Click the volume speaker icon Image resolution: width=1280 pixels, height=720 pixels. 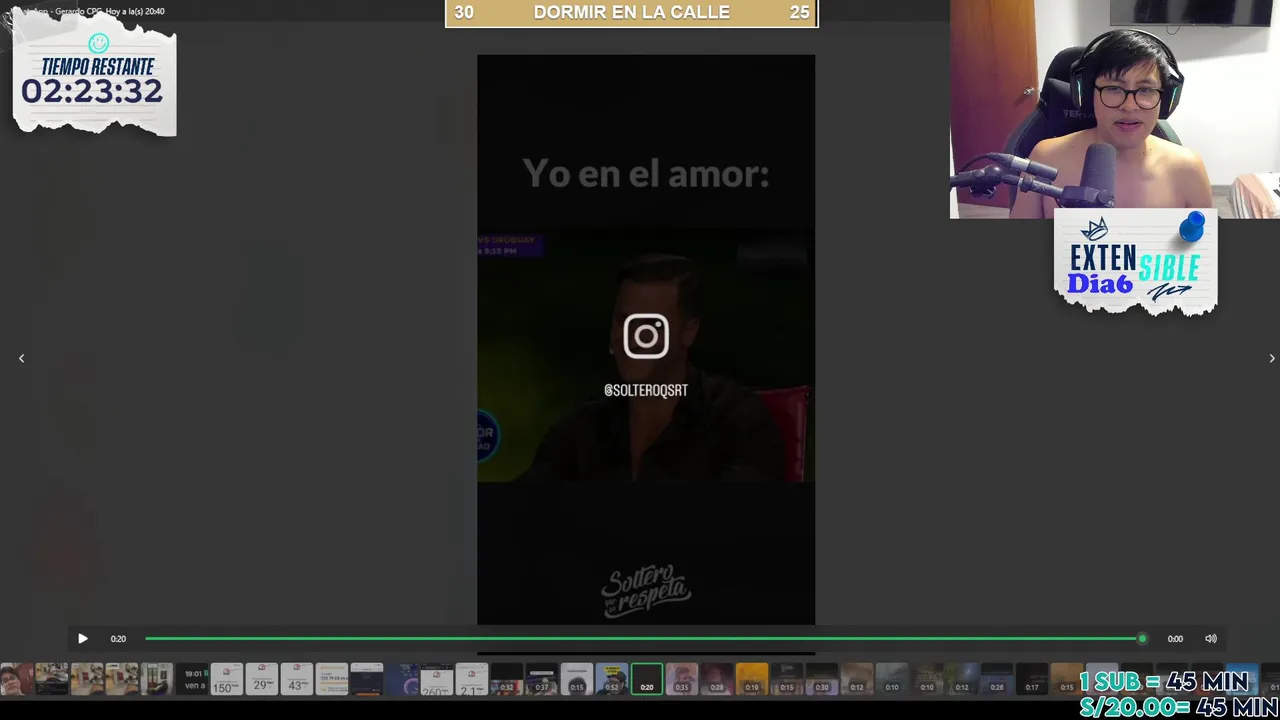tap(1211, 638)
